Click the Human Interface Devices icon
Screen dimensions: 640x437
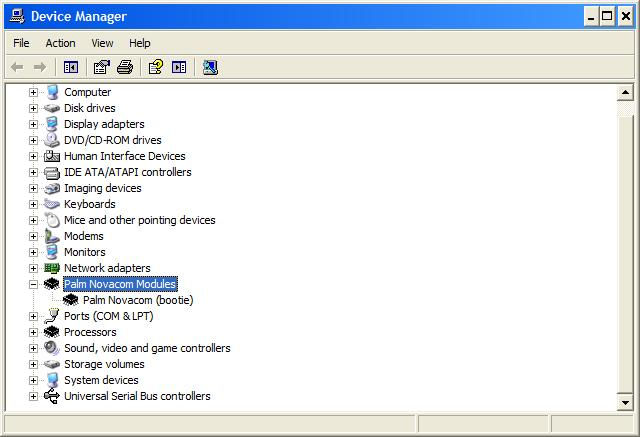[52, 156]
